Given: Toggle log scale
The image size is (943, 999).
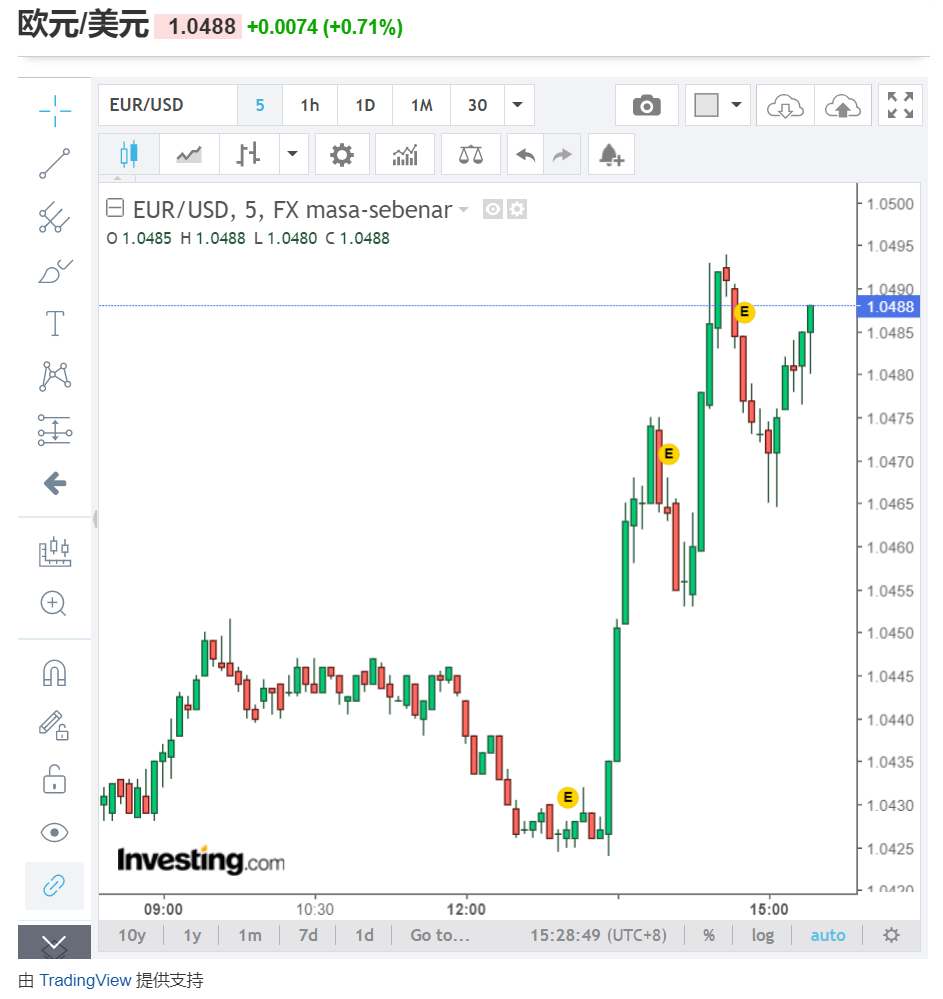Looking at the screenshot, I should [x=763, y=935].
